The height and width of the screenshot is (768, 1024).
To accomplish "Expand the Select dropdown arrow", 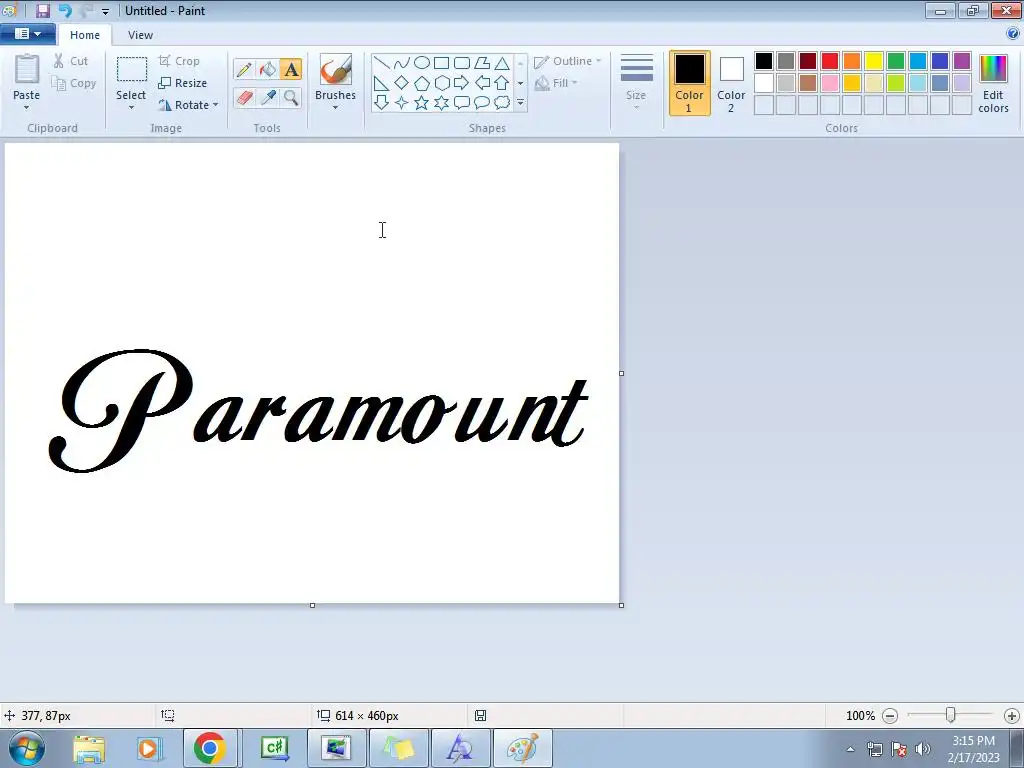I will [x=131, y=108].
